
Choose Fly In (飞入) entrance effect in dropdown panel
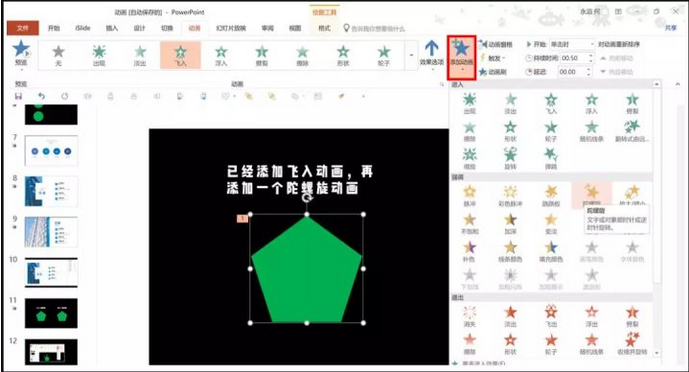[551, 103]
